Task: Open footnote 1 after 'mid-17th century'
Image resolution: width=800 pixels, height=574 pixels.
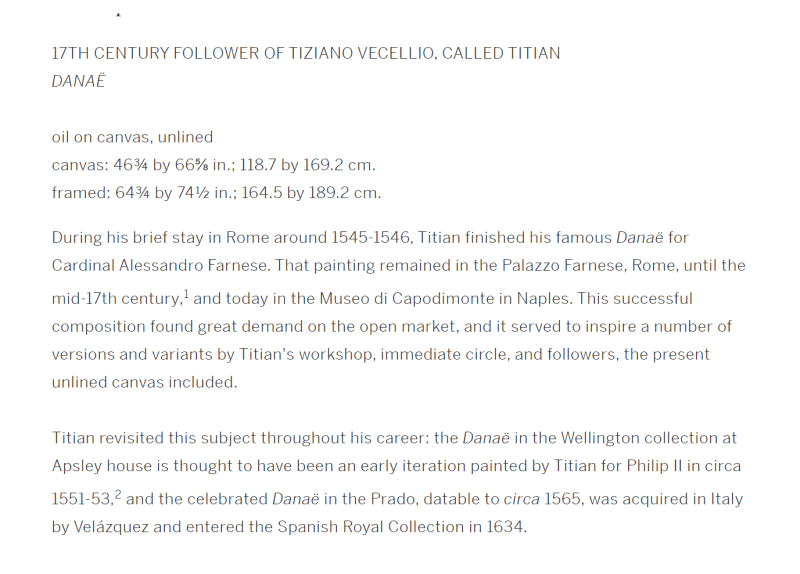Action: [x=186, y=294]
